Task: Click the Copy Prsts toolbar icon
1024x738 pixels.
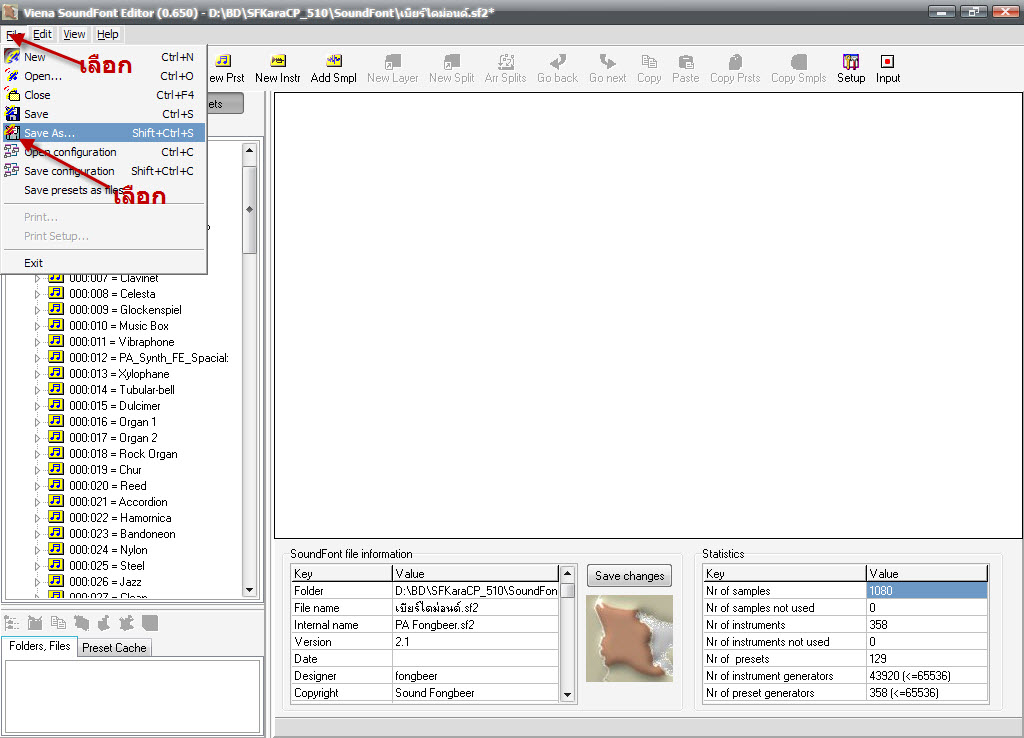Action: pyautogui.click(x=735, y=61)
